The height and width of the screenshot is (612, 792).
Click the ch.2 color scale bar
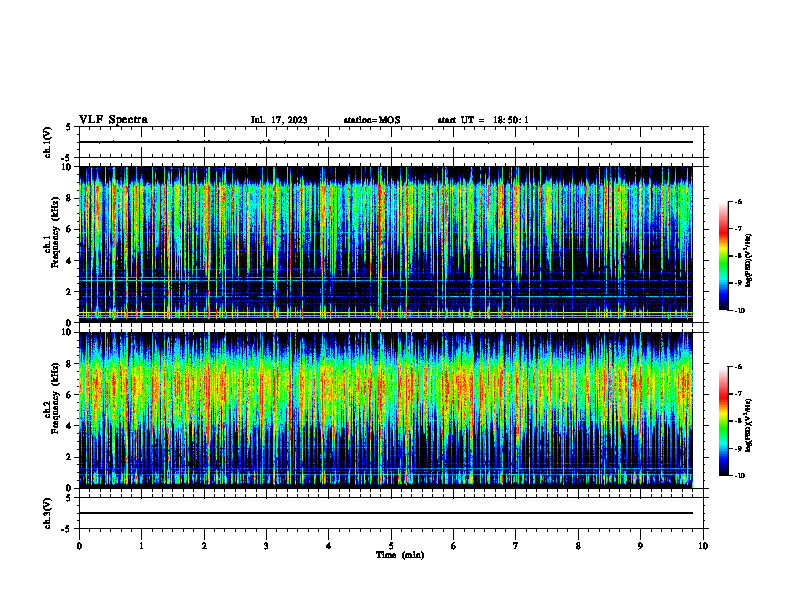coord(724,421)
